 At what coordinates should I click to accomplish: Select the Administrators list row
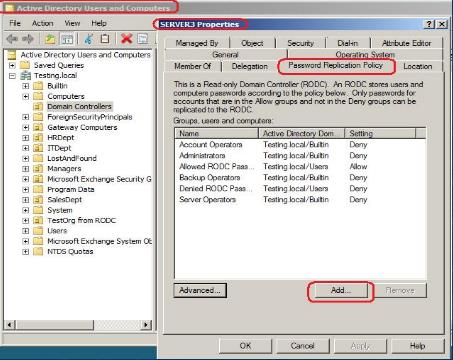300,156
